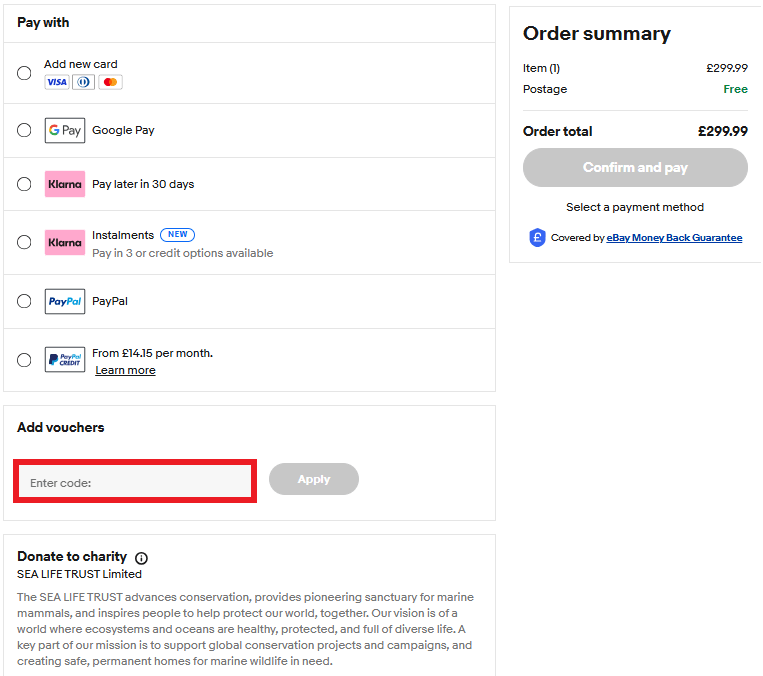Screen dimensions: 763x676
Task: Click the Diners Club card logo
Action: (x=84, y=82)
